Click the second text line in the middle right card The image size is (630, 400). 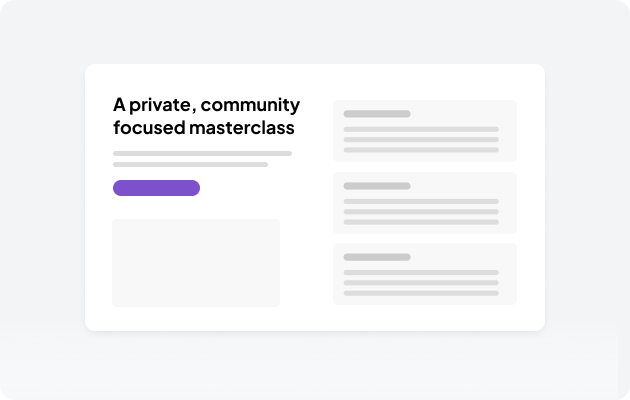click(421, 211)
